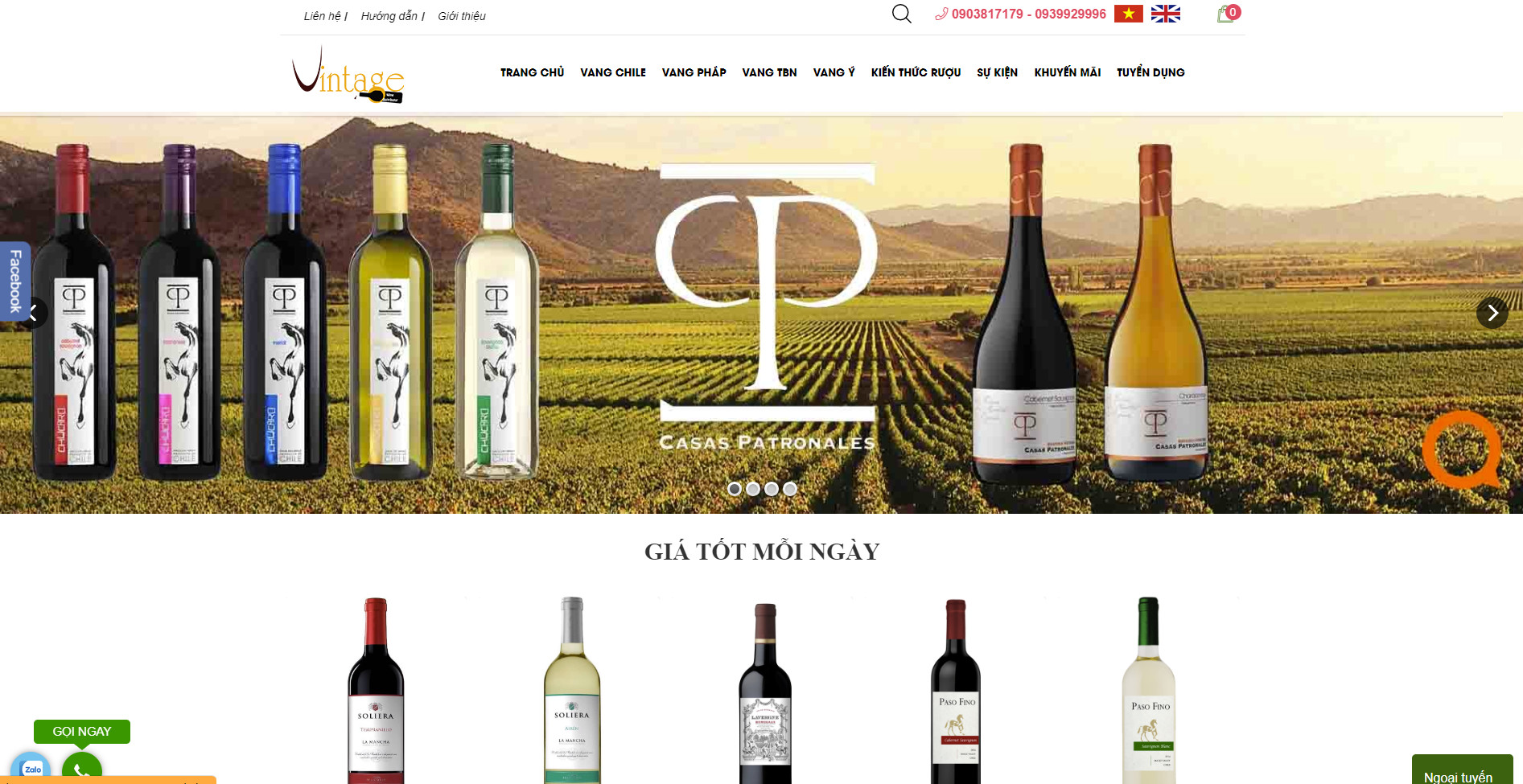
Task: Open the Zalo chat icon
Action: pyautogui.click(x=31, y=768)
